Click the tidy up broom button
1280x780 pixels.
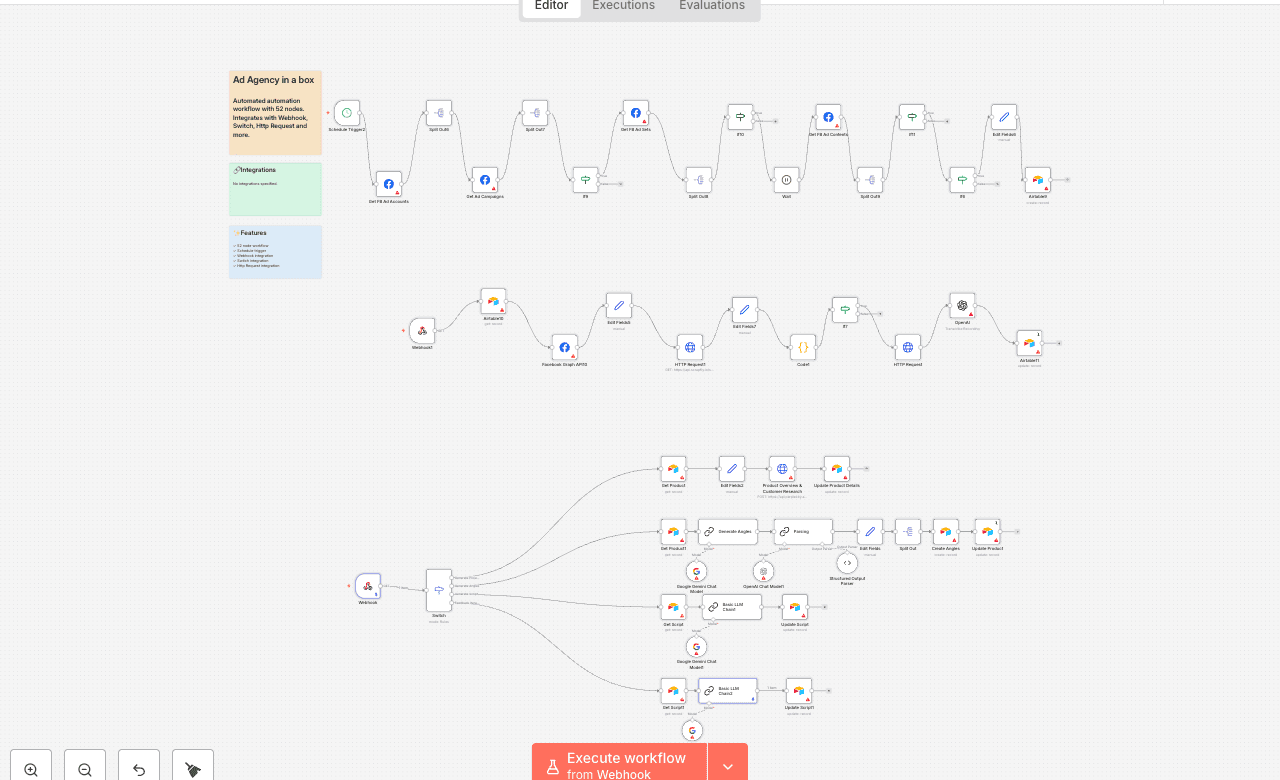pyautogui.click(x=193, y=768)
